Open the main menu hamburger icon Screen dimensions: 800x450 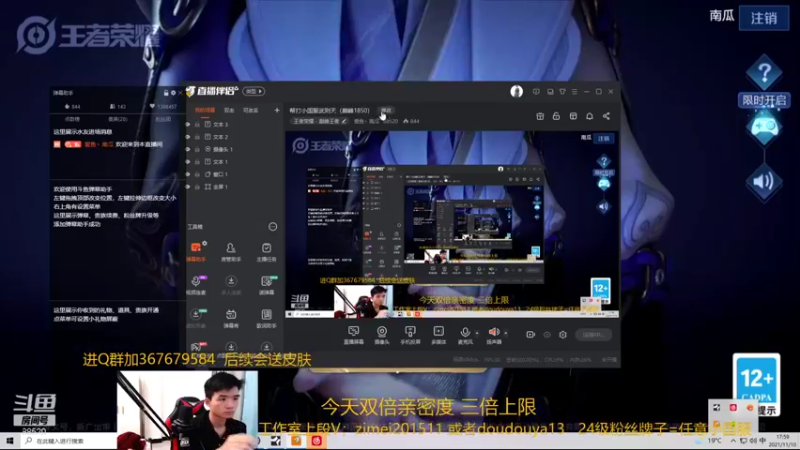point(574,92)
